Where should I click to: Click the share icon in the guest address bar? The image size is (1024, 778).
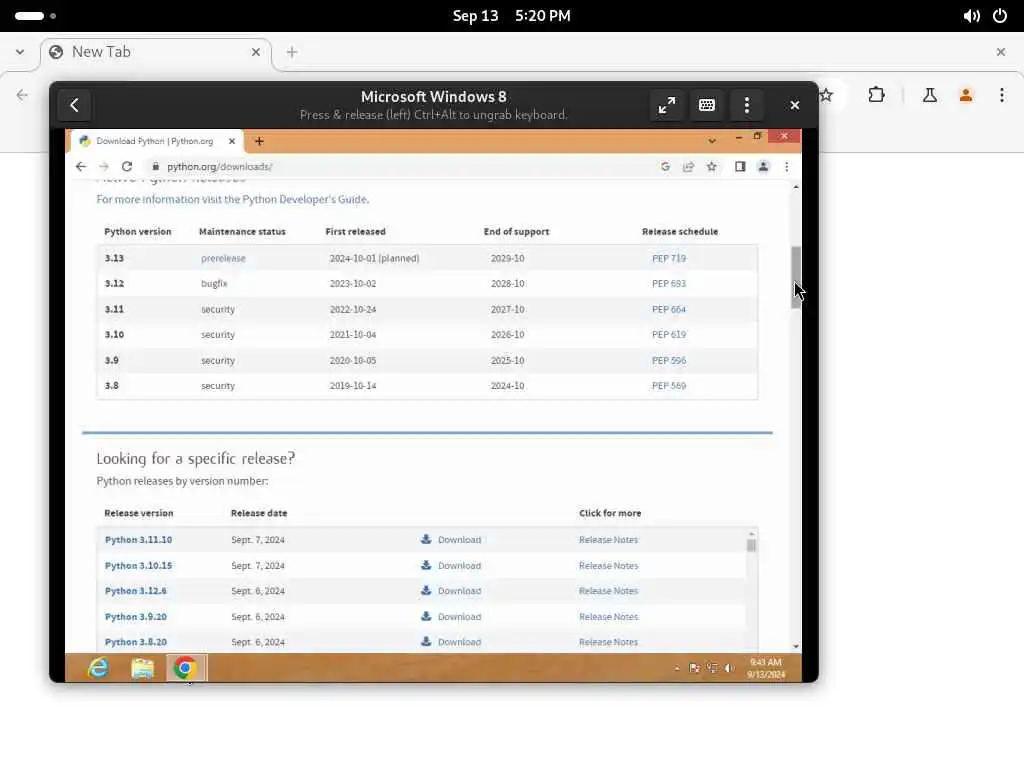point(688,167)
